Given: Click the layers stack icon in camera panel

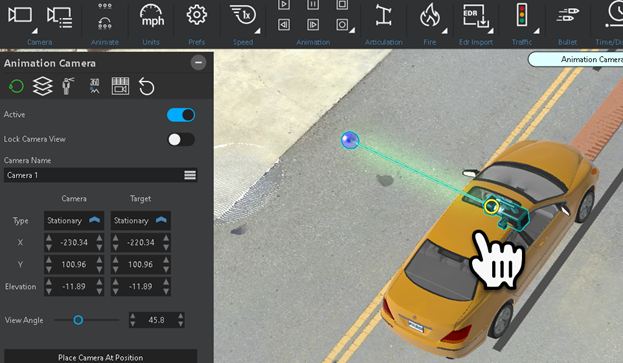Looking at the screenshot, I should [x=43, y=86].
